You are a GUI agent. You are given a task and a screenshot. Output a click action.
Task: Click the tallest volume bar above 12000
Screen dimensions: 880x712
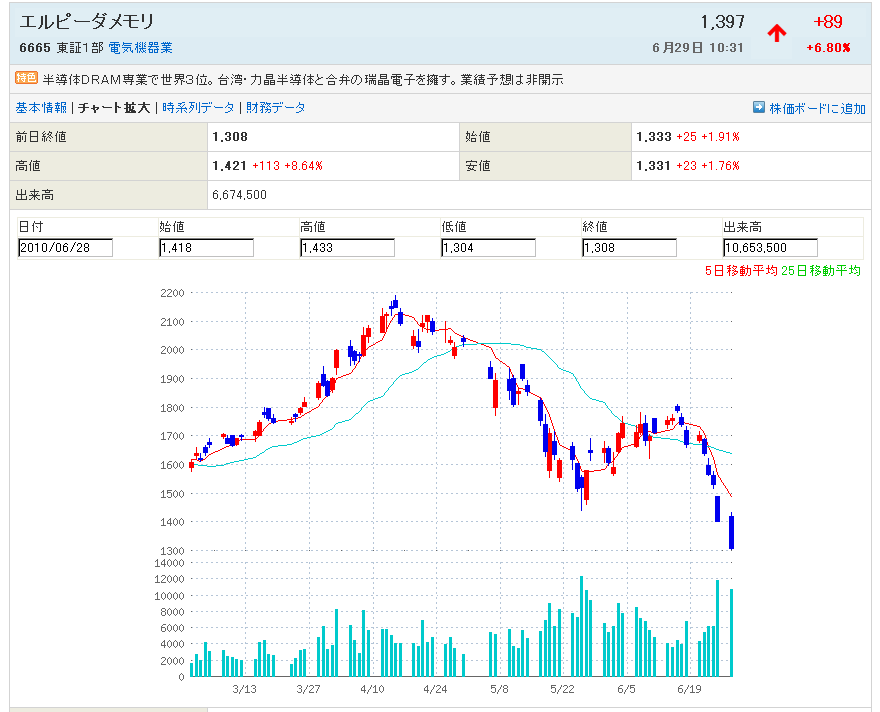click(581, 626)
